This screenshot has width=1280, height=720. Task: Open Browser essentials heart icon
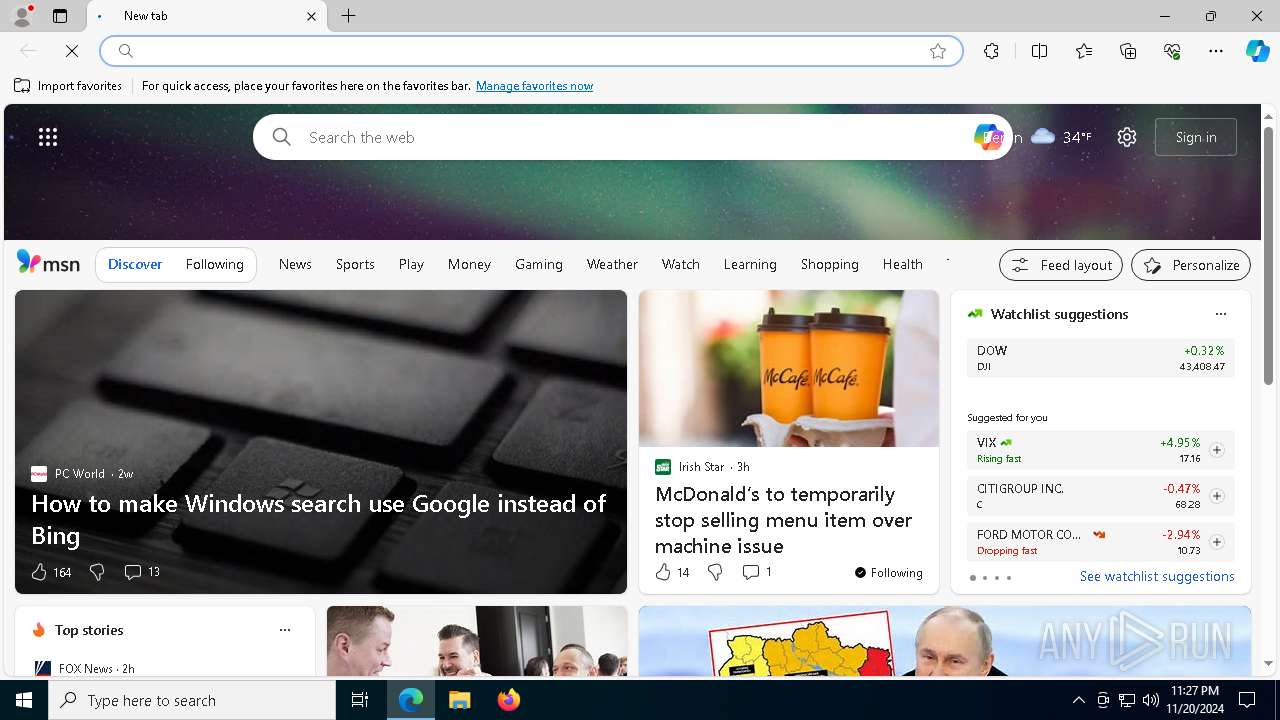(1172, 51)
